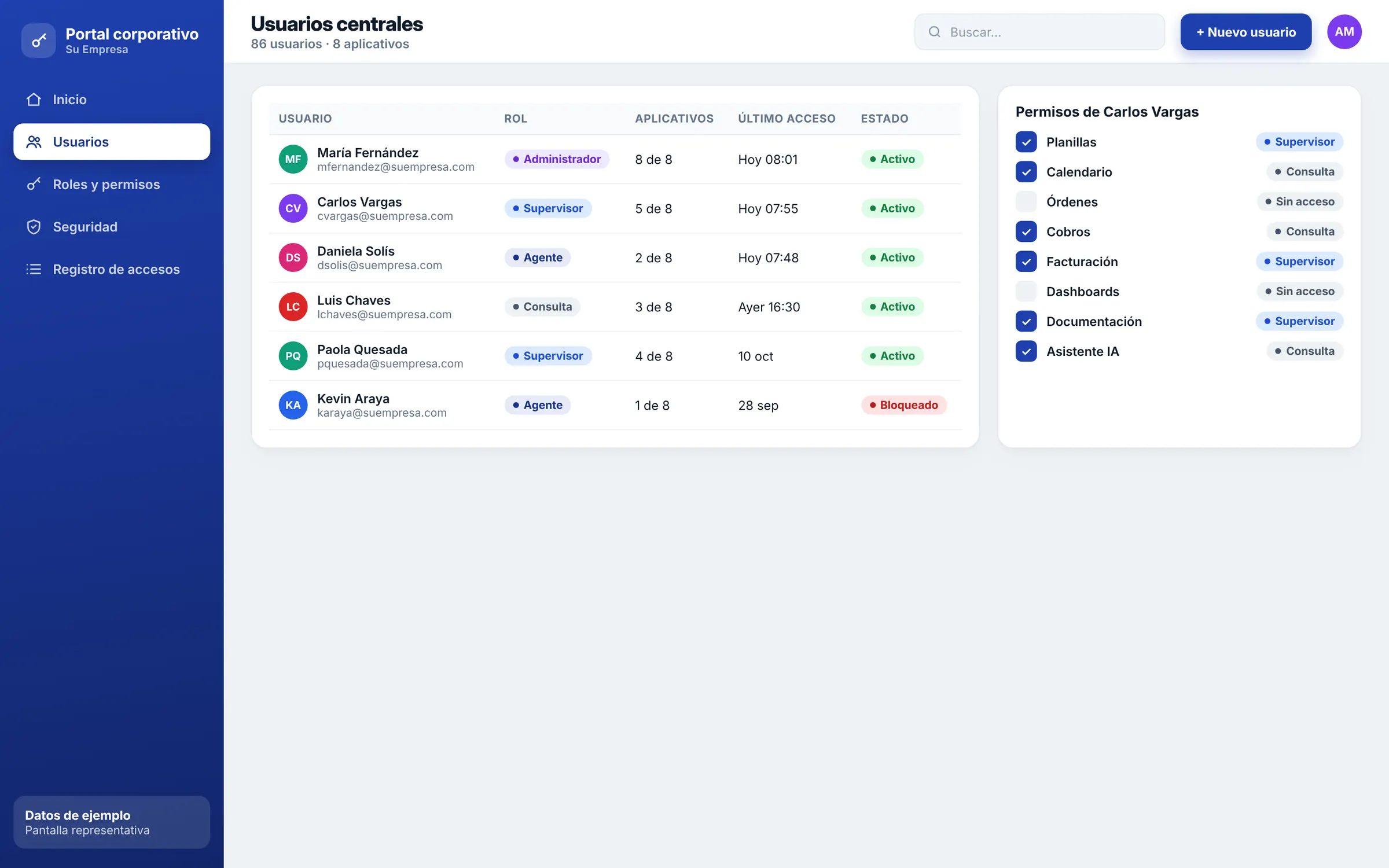Click the Seguridad shield icon
This screenshot has height=868, width=1389.
click(34, 227)
